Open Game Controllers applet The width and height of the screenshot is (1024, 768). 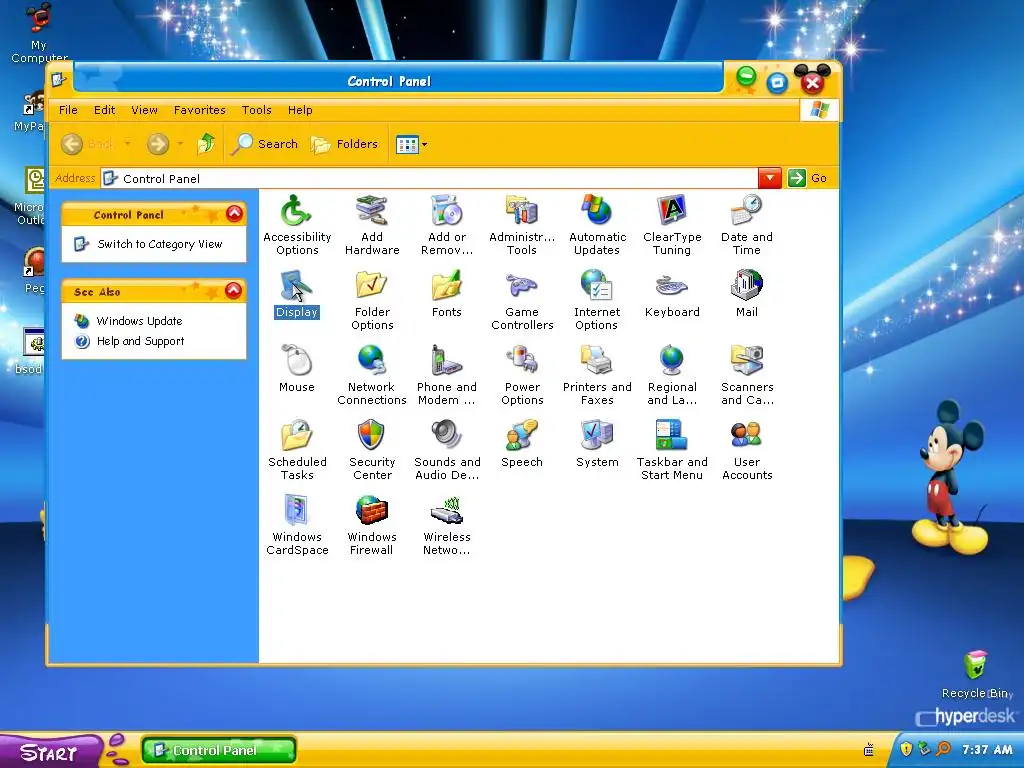pyautogui.click(x=522, y=300)
